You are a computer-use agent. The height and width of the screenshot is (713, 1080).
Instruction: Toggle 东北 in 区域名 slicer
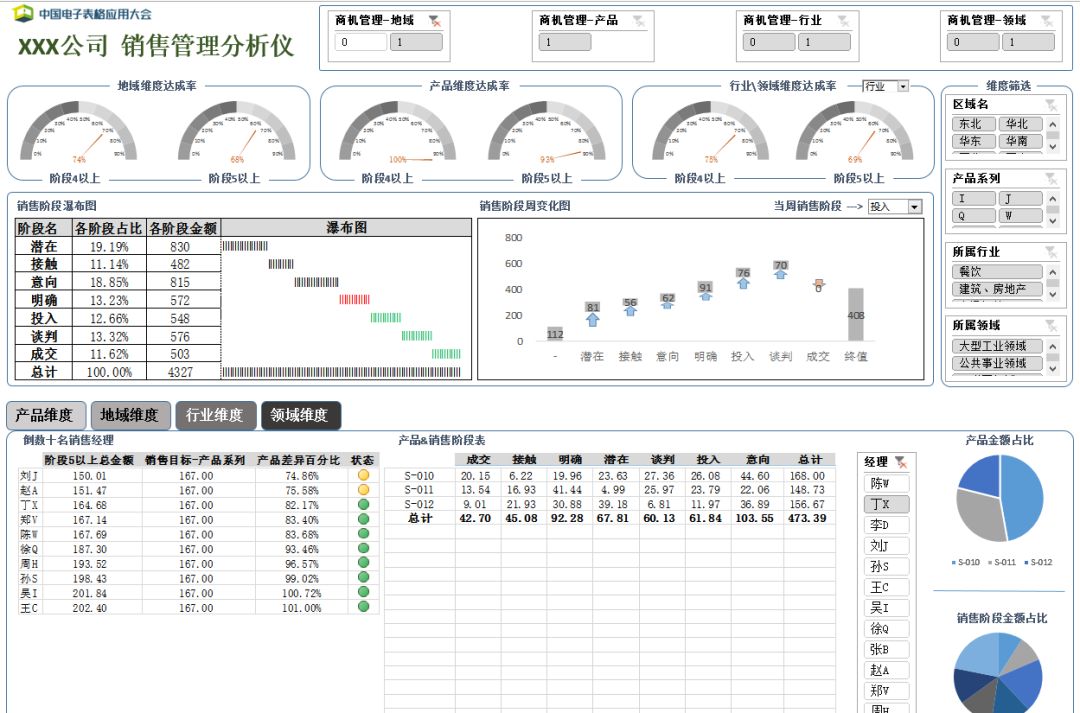(x=973, y=124)
